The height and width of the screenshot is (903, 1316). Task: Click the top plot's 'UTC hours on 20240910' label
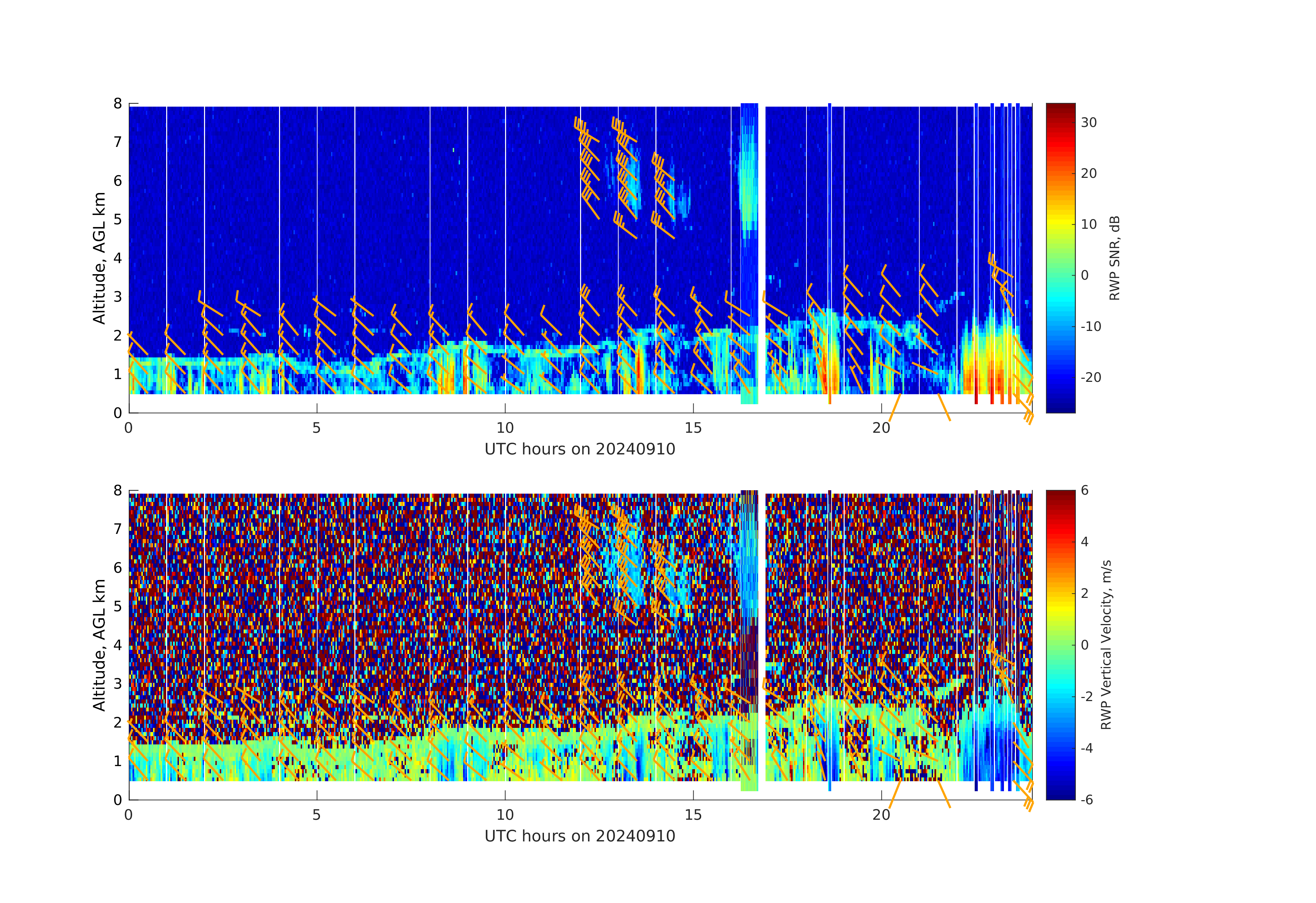pyautogui.click(x=580, y=449)
